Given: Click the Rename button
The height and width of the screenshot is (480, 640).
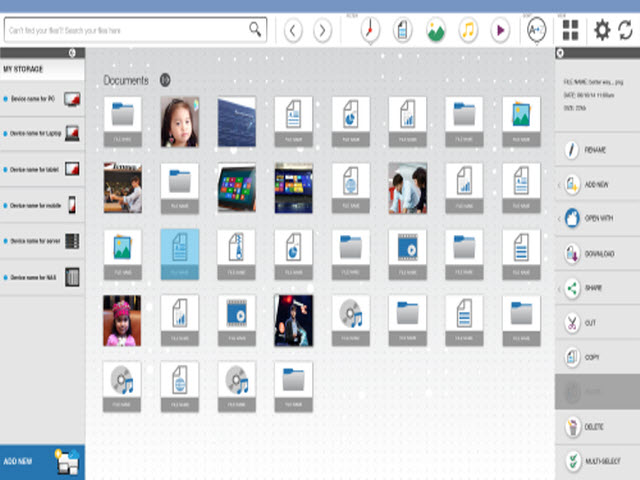Looking at the screenshot, I should point(597,151).
